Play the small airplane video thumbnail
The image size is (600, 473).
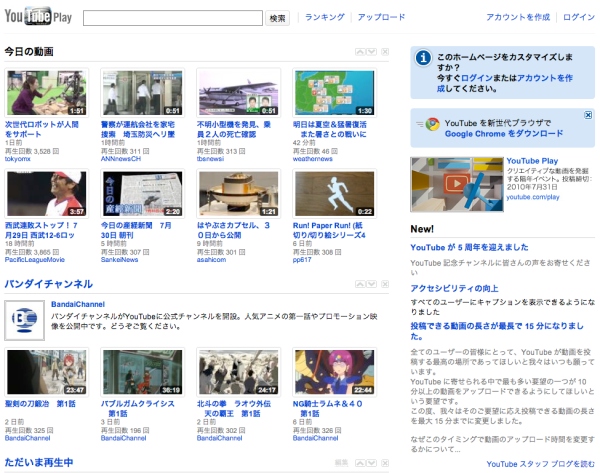click(238, 93)
